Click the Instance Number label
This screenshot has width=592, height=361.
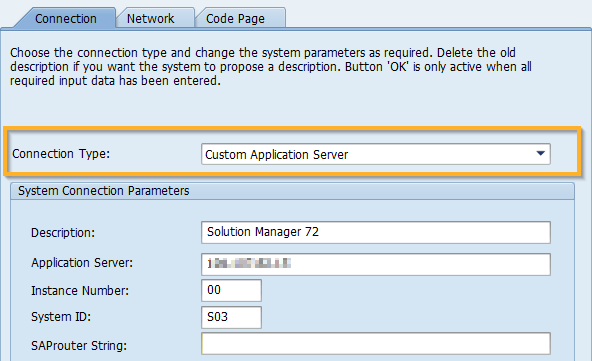[x=80, y=290]
